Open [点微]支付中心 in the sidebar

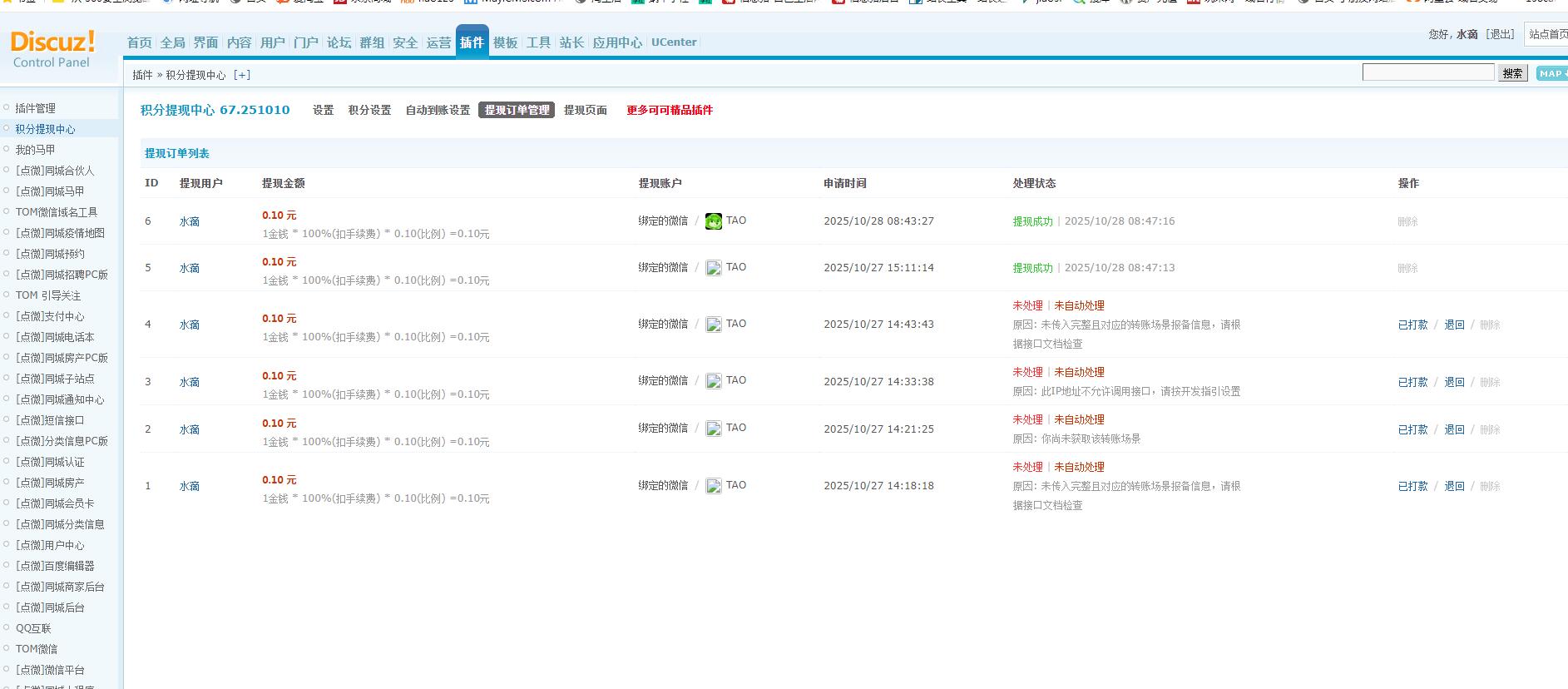point(50,316)
